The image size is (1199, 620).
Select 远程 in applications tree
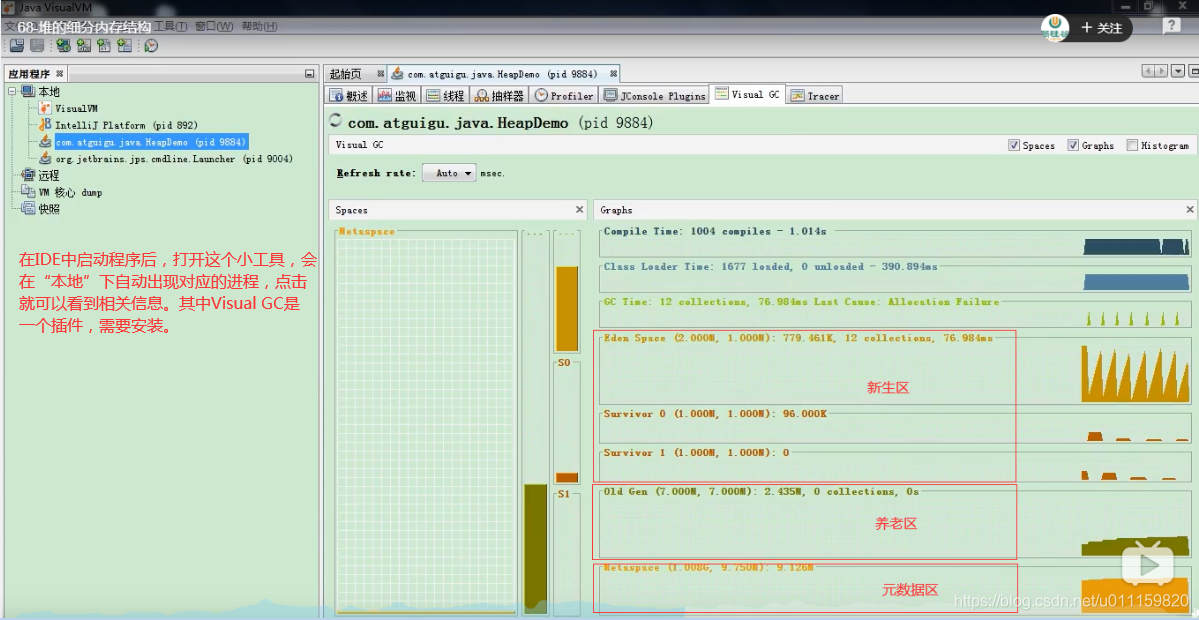pyautogui.click(x=49, y=175)
